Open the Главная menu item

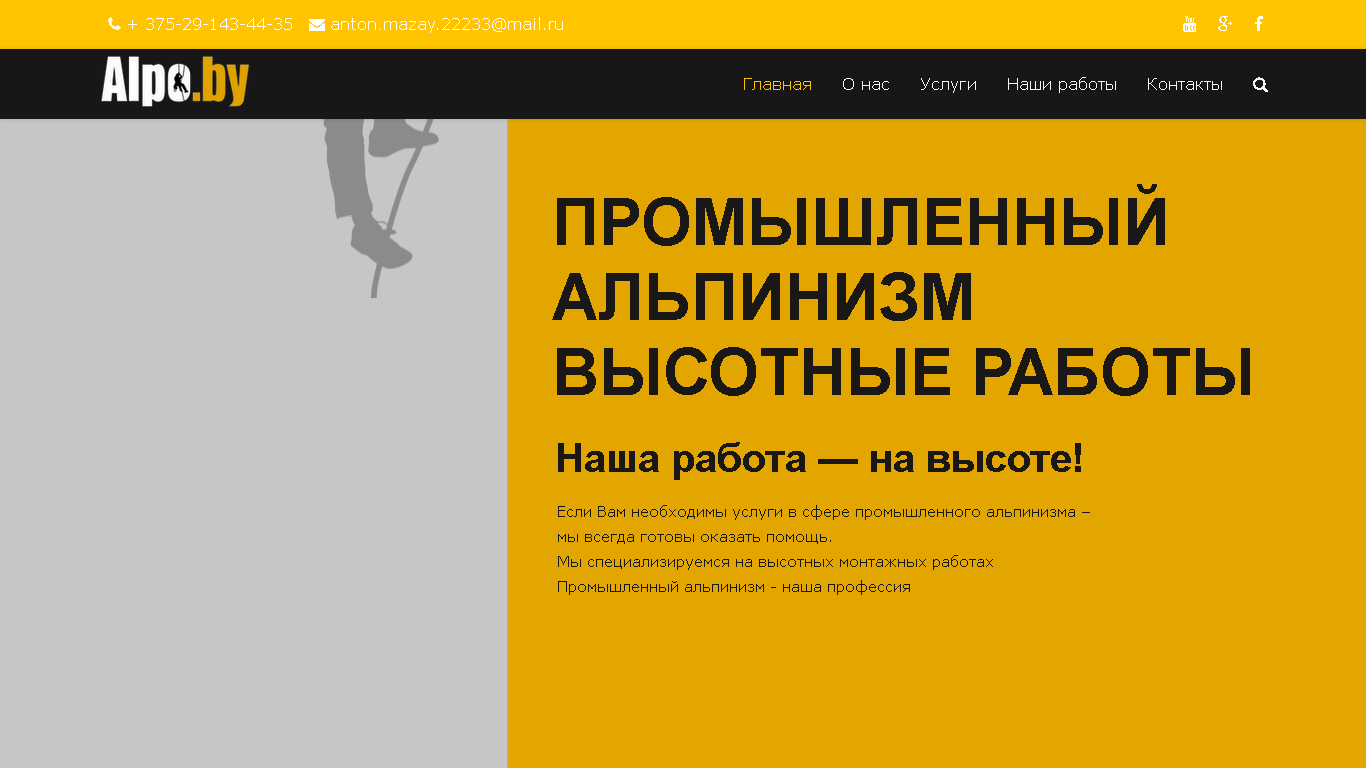tap(777, 85)
